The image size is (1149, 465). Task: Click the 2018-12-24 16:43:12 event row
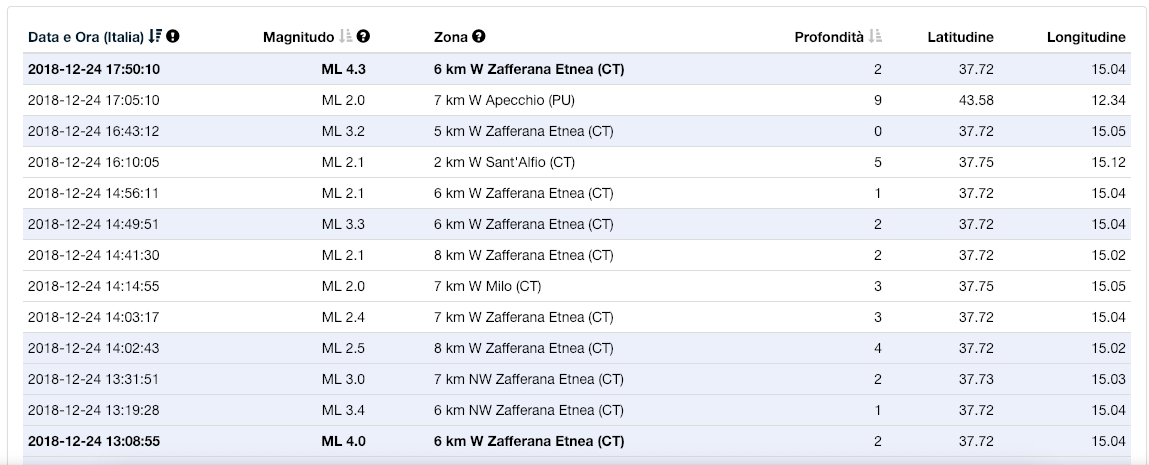[94, 131]
